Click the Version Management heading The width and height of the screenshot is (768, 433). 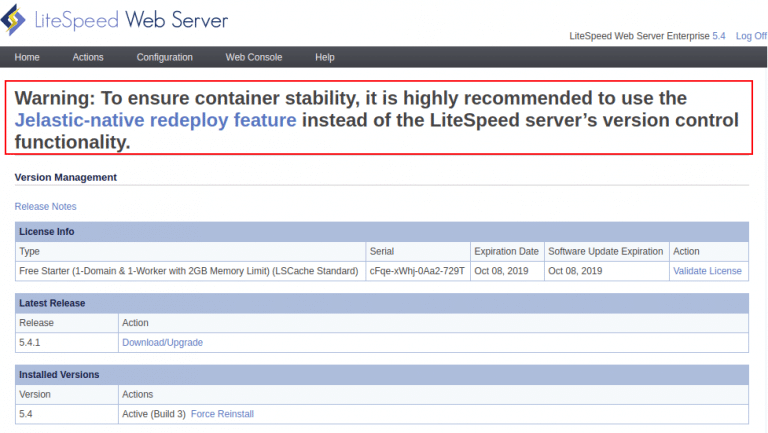(x=66, y=177)
